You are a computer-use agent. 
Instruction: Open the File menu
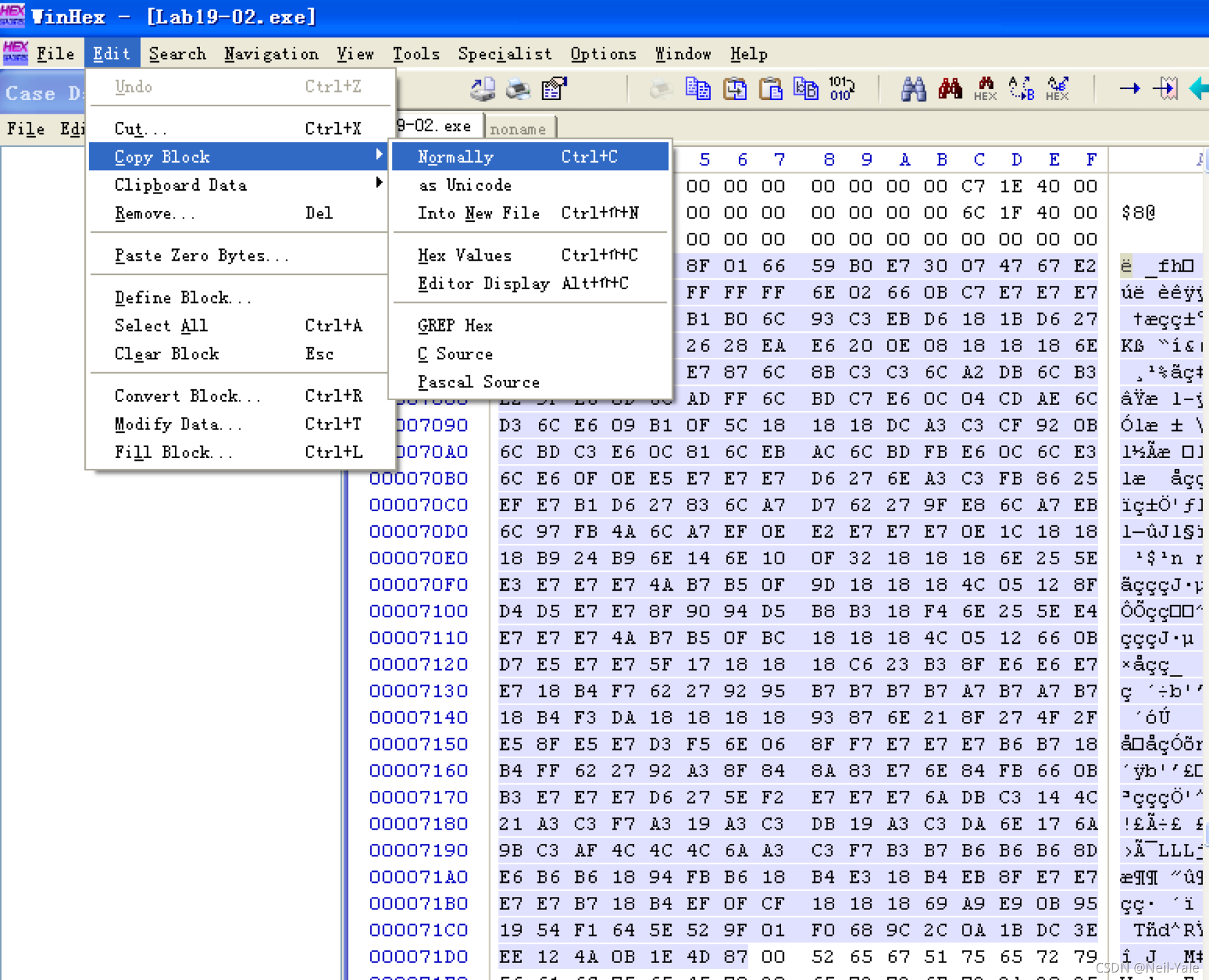(55, 54)
